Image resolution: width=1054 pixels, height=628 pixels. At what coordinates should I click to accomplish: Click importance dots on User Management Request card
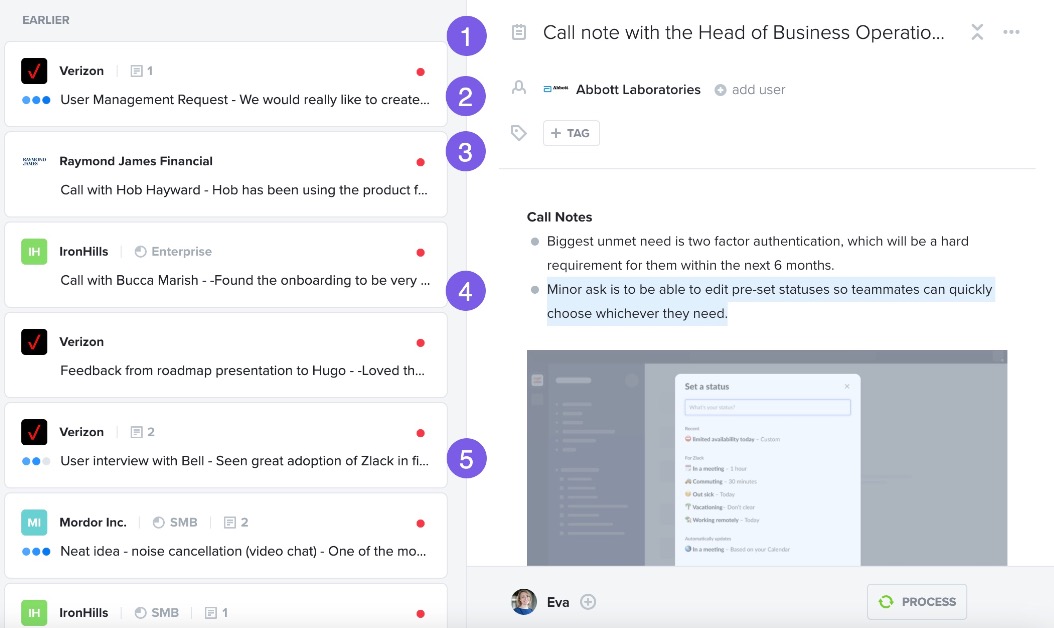tap(36, 100)
